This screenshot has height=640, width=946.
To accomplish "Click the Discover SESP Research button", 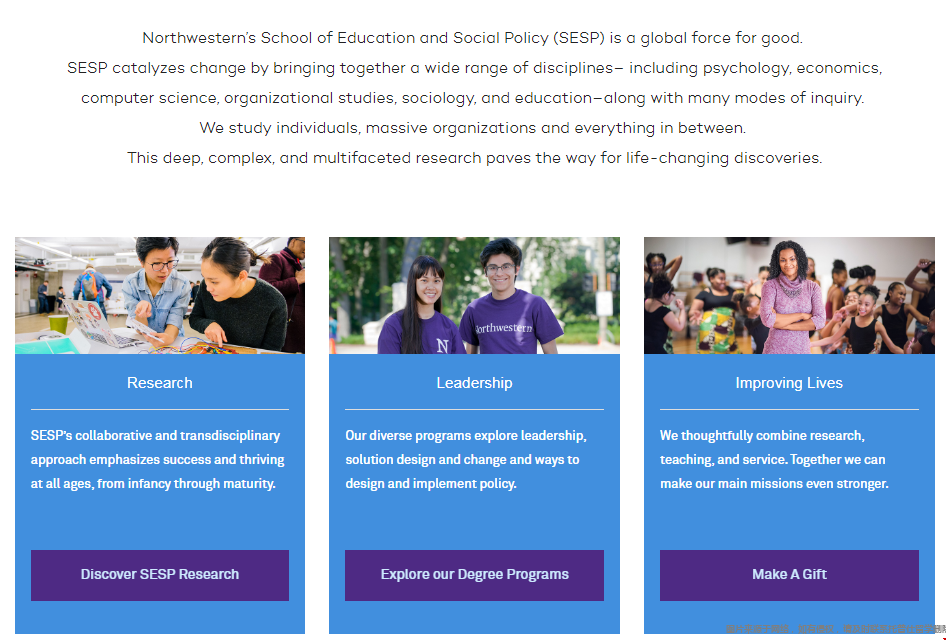I will pos(160,575).
